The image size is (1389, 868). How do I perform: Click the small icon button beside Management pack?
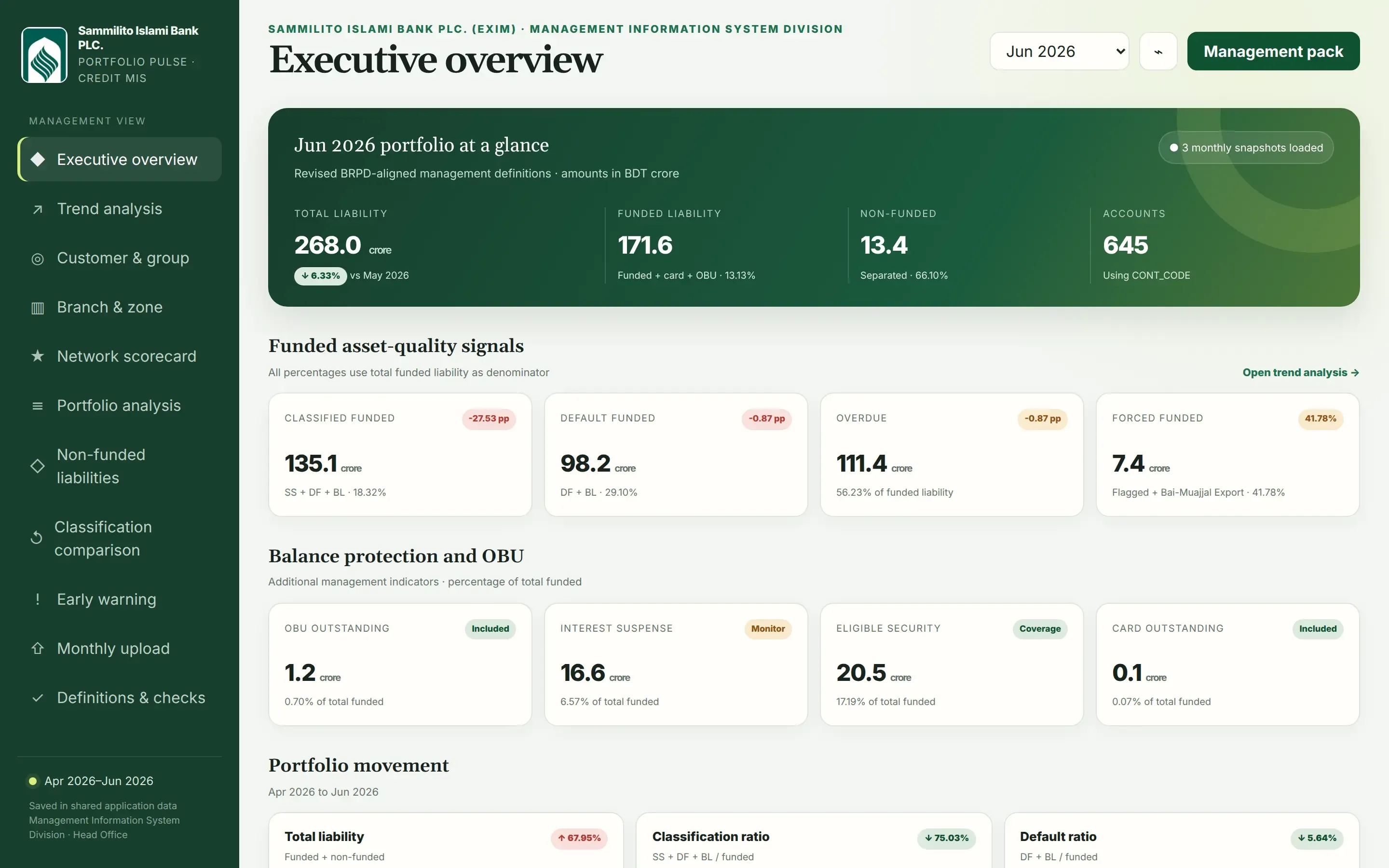[x=1158, y=51]
